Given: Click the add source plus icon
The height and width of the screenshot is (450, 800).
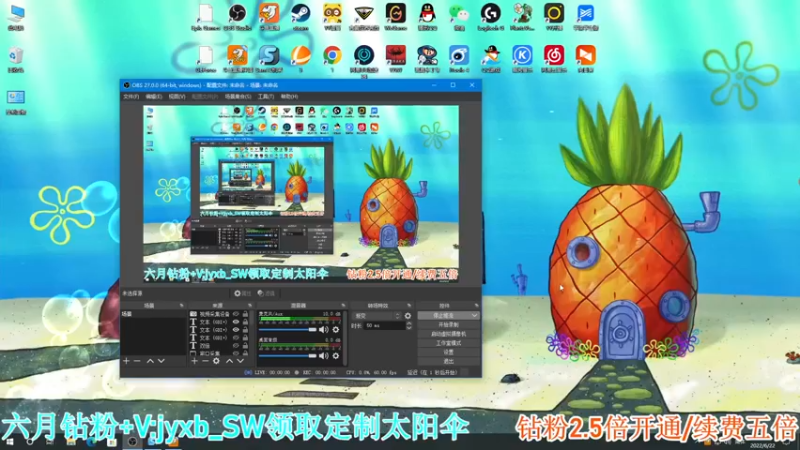Looking at the screenshot, I should coord(194,361).
